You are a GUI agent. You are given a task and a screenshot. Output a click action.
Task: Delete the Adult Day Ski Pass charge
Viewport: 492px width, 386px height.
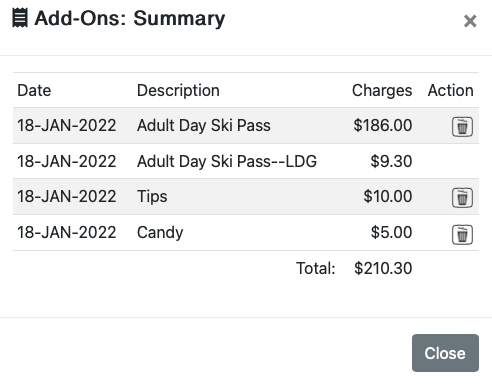462,127
